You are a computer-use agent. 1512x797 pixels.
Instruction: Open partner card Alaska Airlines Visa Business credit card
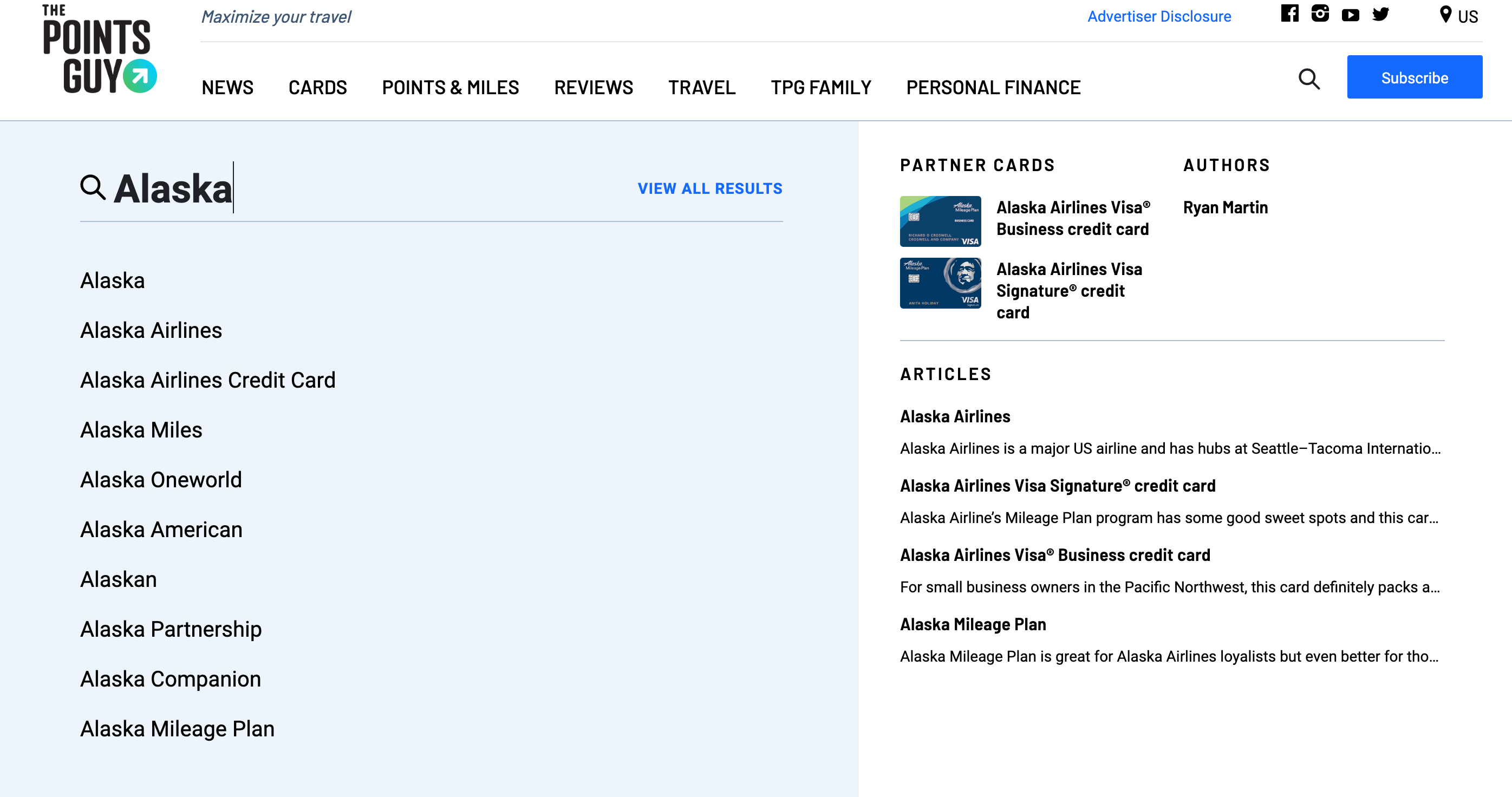point(1073,218)
